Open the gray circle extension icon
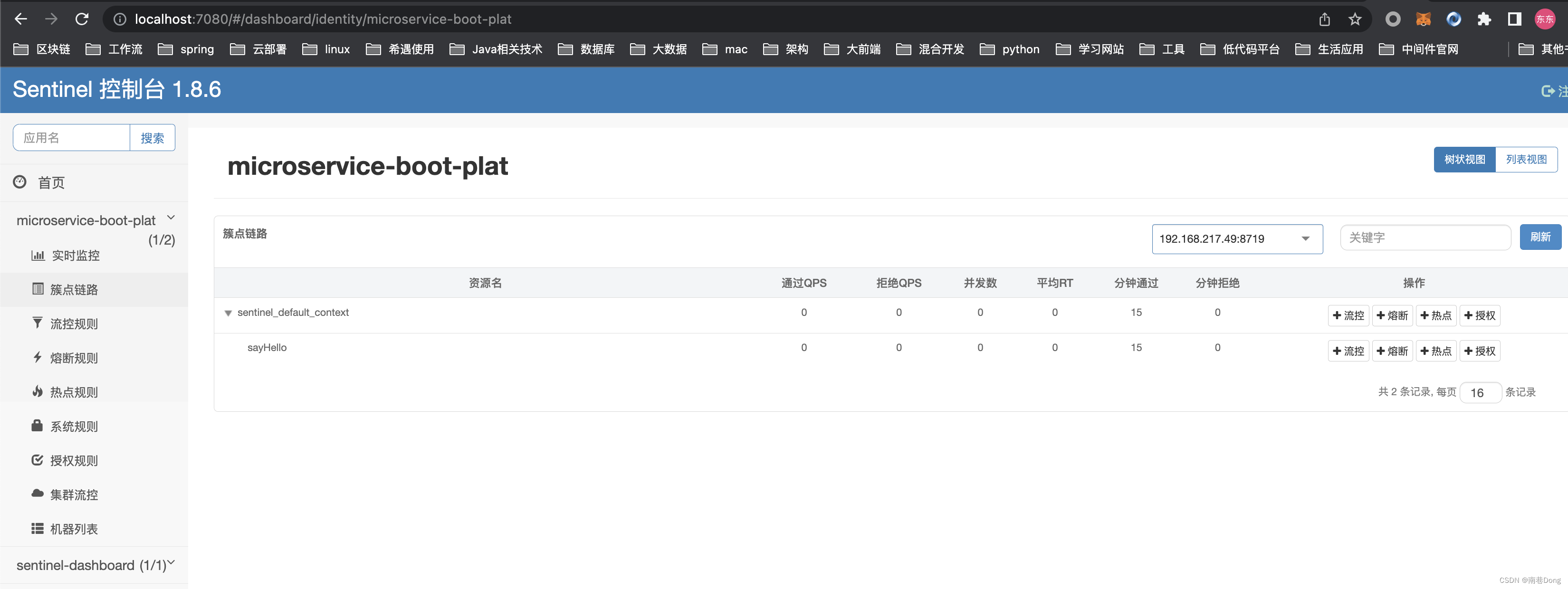Screen dimensions: 1568x589 pos(1393,19)
